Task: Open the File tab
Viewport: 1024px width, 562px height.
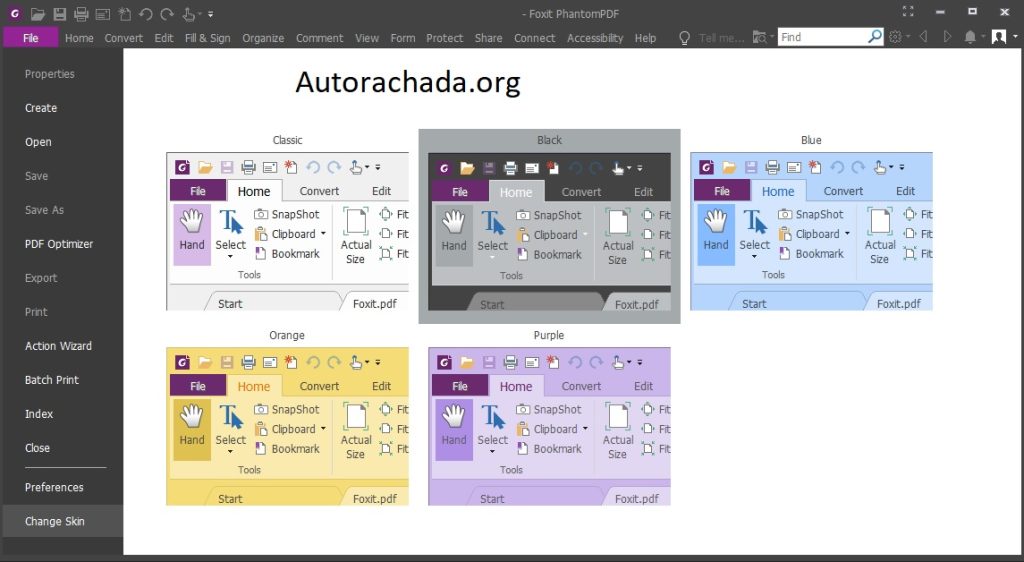Action: 31,38
